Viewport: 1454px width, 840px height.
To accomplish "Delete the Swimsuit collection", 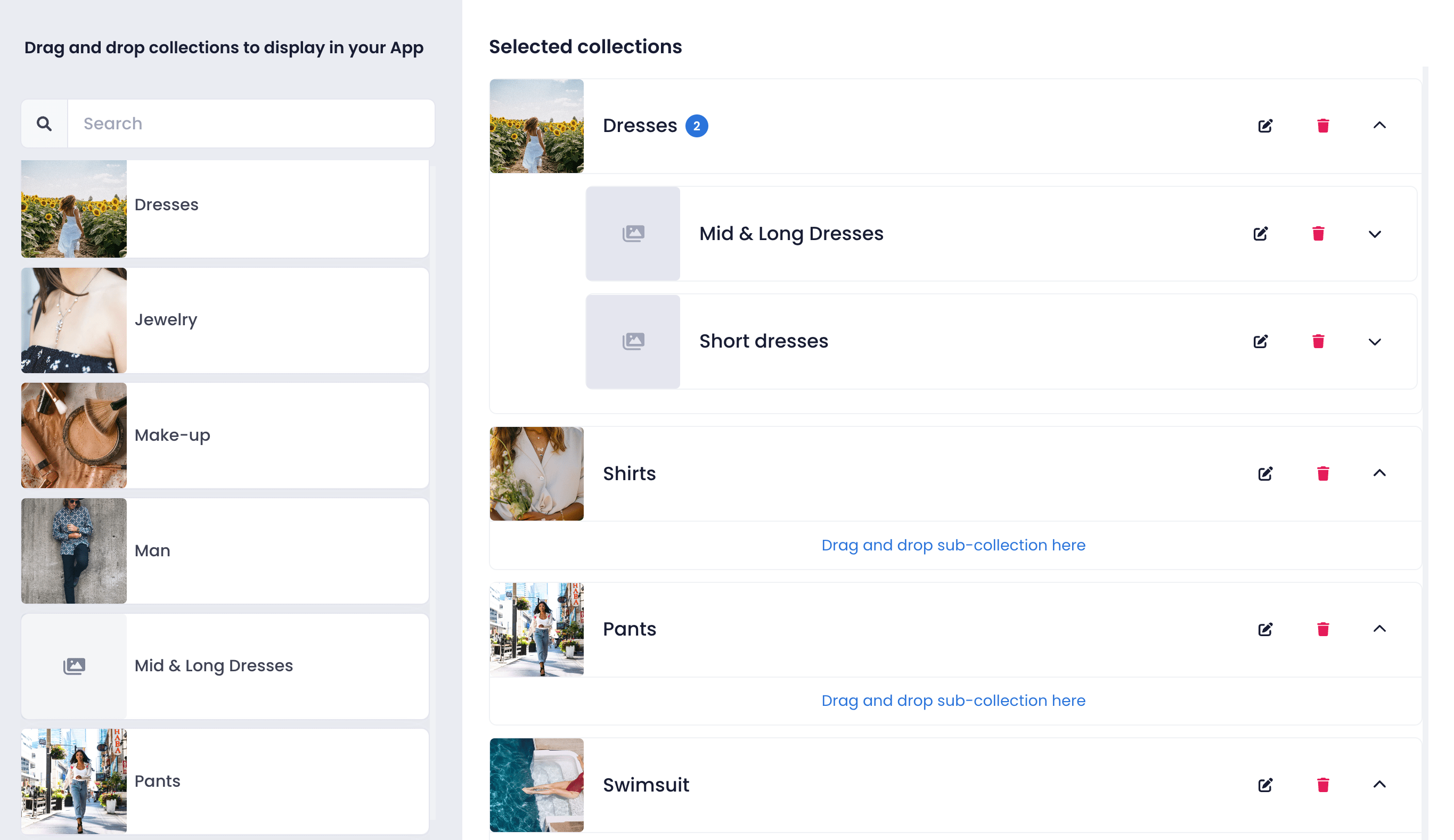I will (x=1323, y=785).
